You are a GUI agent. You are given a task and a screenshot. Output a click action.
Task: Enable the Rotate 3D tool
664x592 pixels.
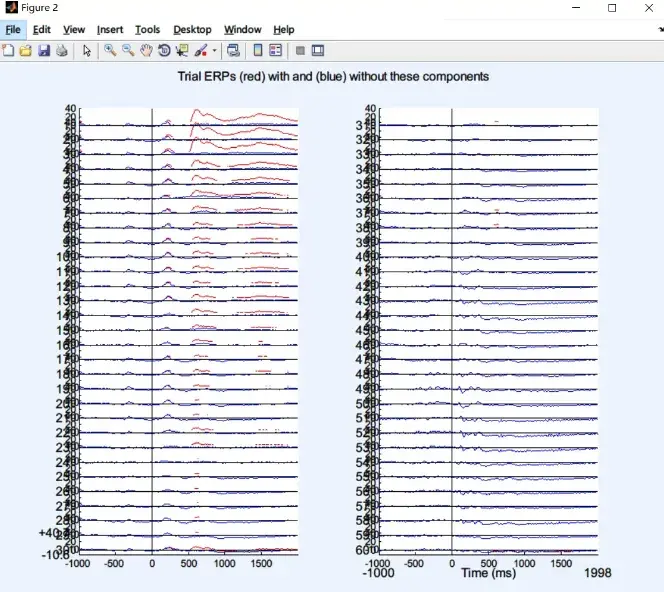[x=164, y=51]
